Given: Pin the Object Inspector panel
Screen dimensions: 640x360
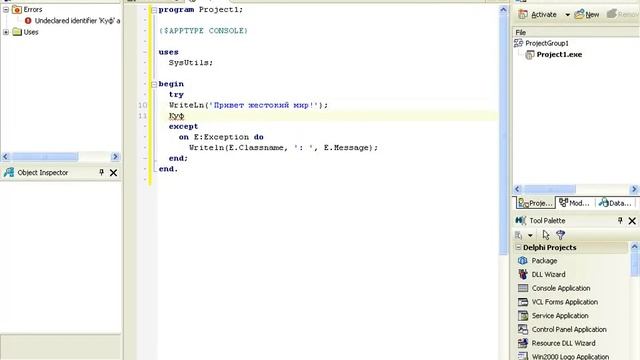Looking at the screenshot, I should 101,172.
